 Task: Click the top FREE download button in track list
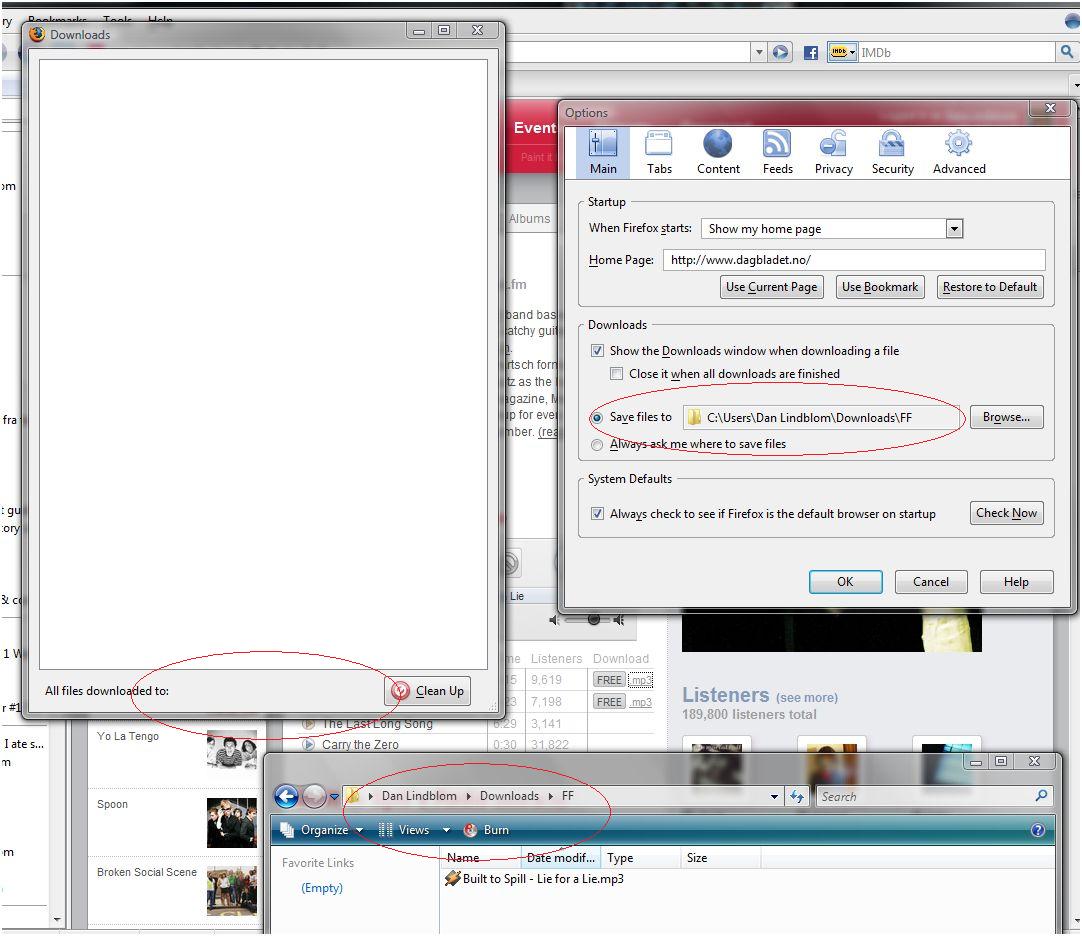[x=609, y=680]
